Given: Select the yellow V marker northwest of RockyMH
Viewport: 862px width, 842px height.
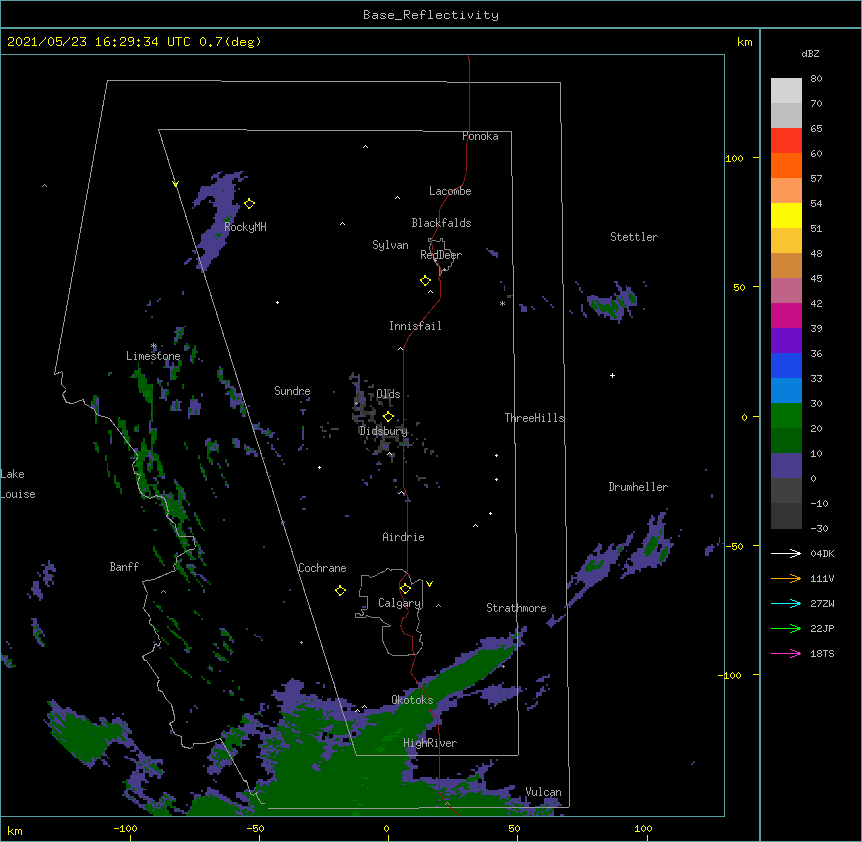Looking at the screenshot, I should pos(175,184).
